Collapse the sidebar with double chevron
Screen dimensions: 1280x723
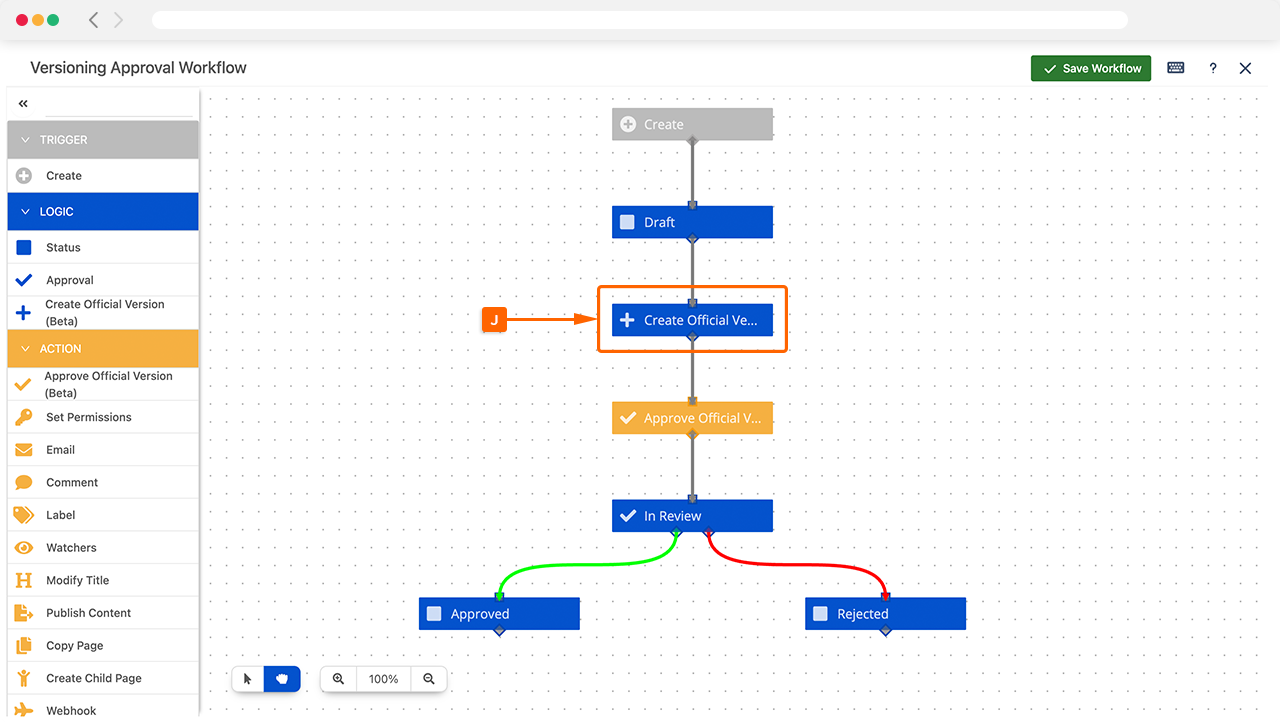(23, 103)
